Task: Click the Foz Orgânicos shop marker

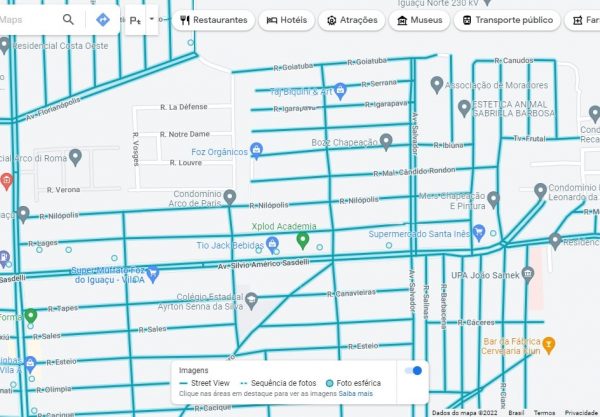Action: coord(257,151)
